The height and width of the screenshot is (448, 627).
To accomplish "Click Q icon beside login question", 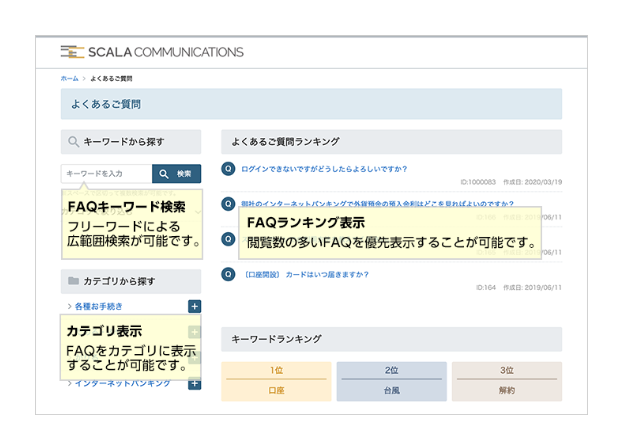I will [x=229, y=169].
